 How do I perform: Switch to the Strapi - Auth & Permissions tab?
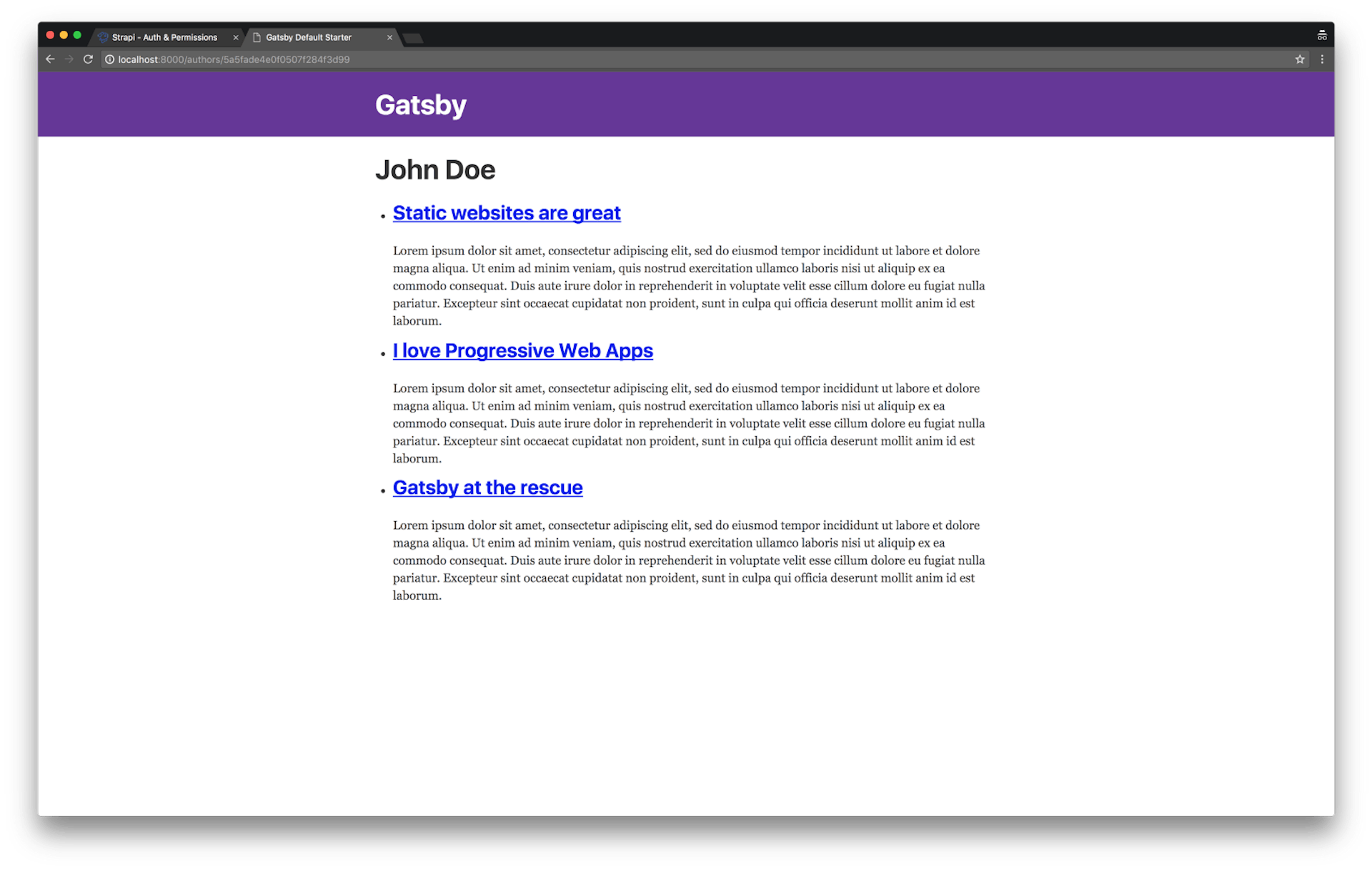click(164, 37)
